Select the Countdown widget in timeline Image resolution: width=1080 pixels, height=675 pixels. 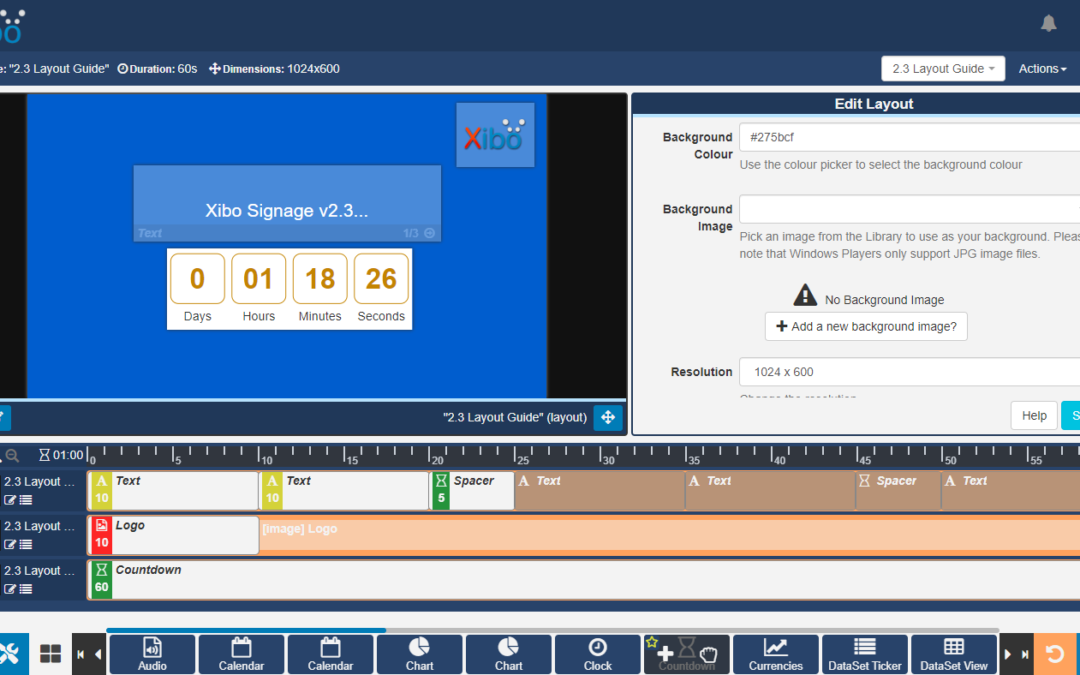coord(585,579)
